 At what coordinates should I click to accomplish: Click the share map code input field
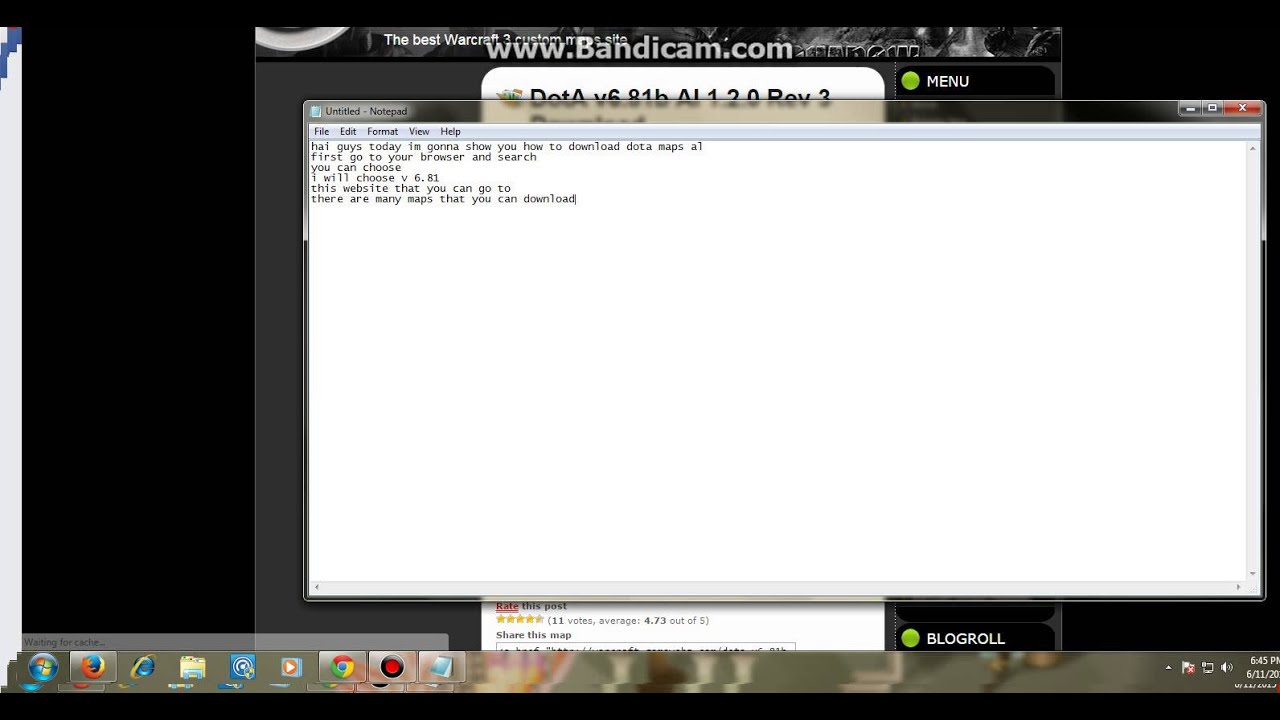(645, 649)
